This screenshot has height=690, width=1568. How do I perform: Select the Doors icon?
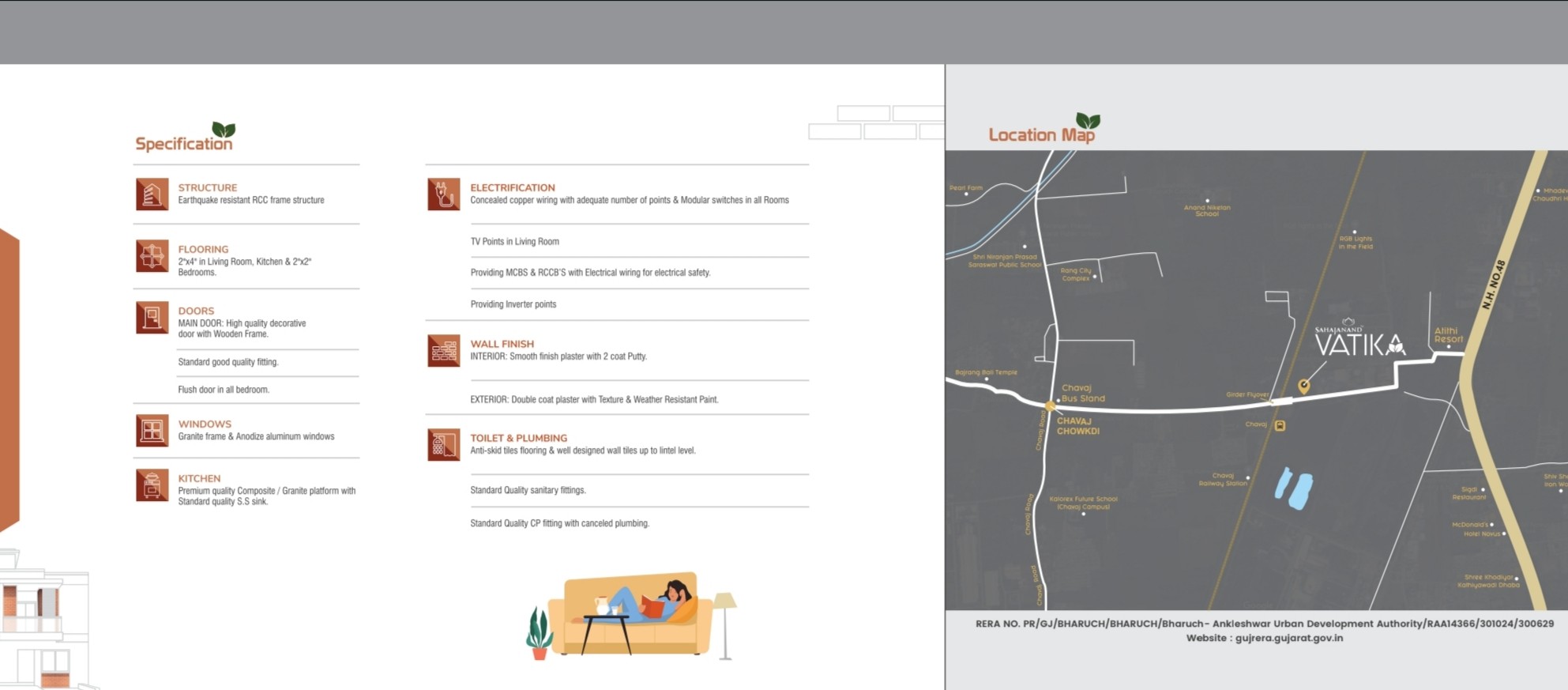(x=152, y=318)
